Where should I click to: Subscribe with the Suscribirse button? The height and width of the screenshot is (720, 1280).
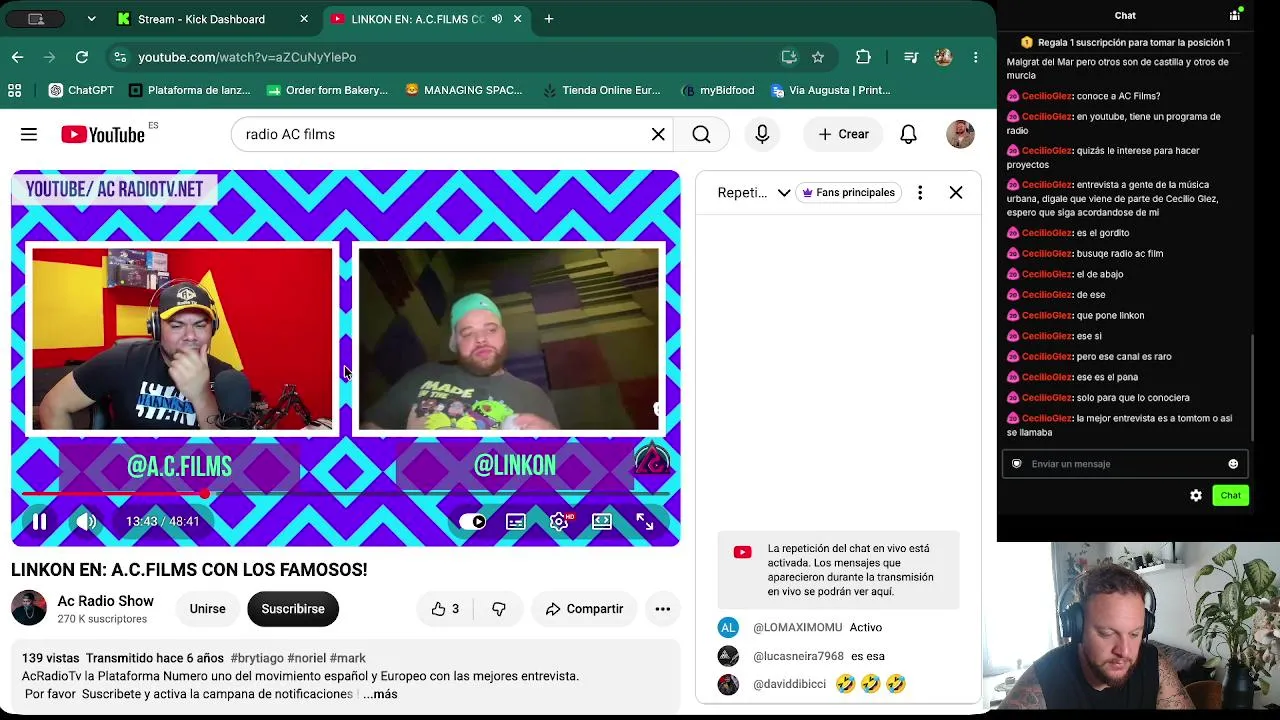(x=293, y=609)
